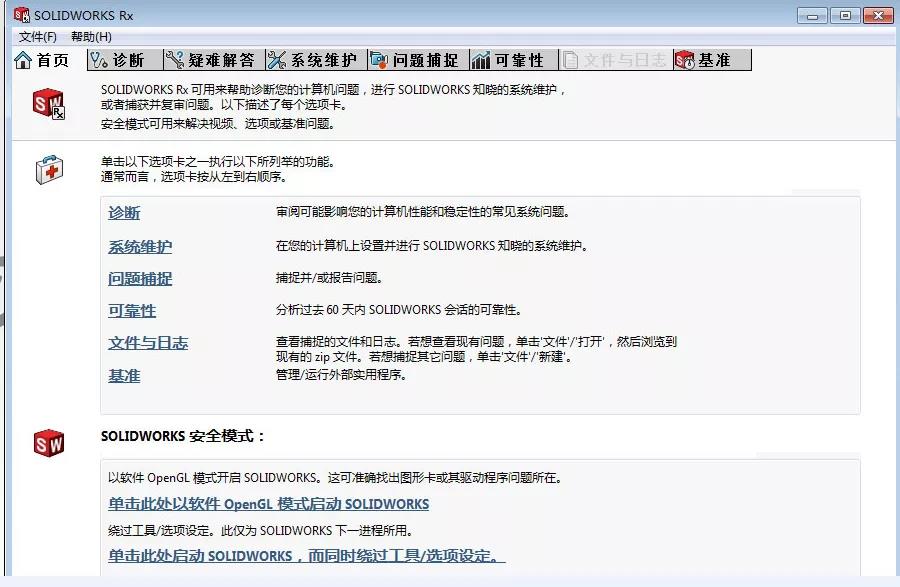The height and width of the screenshot is (587, 900).
Task: Close the SOLIDWORKS Rx window
Action: 878,15
